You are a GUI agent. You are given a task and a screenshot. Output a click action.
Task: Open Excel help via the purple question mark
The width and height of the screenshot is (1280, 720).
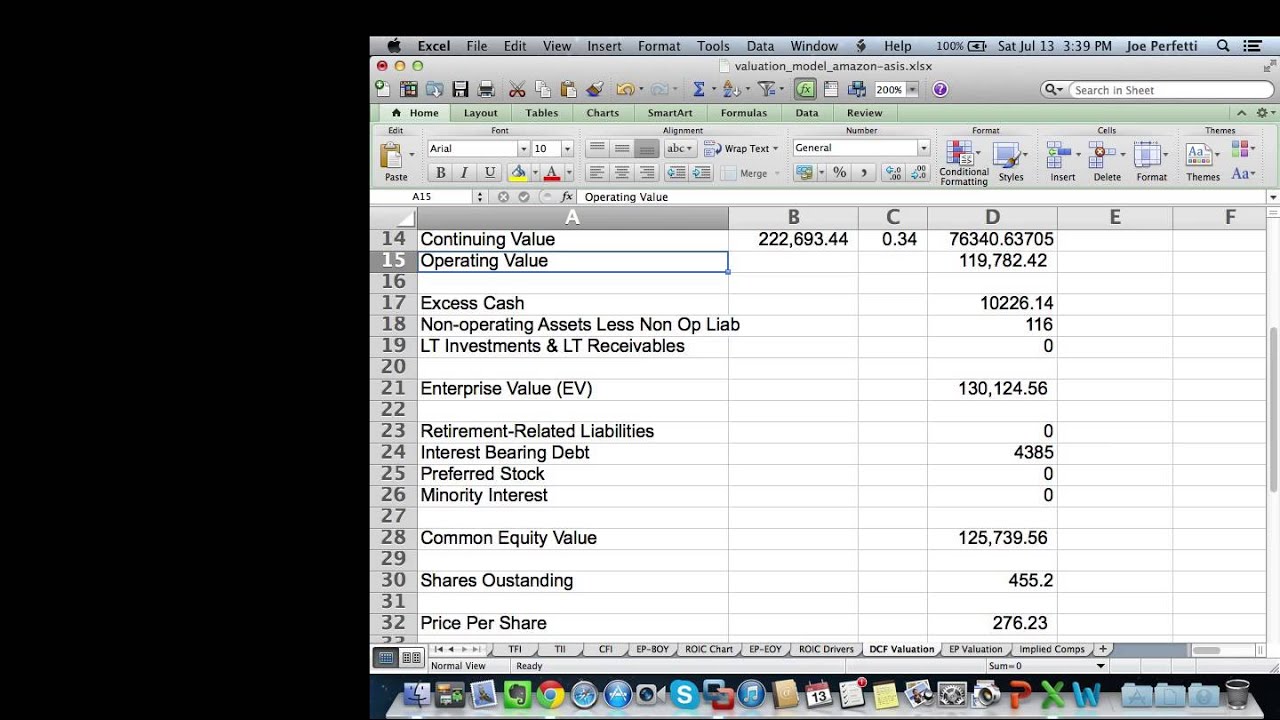[940, 89]
